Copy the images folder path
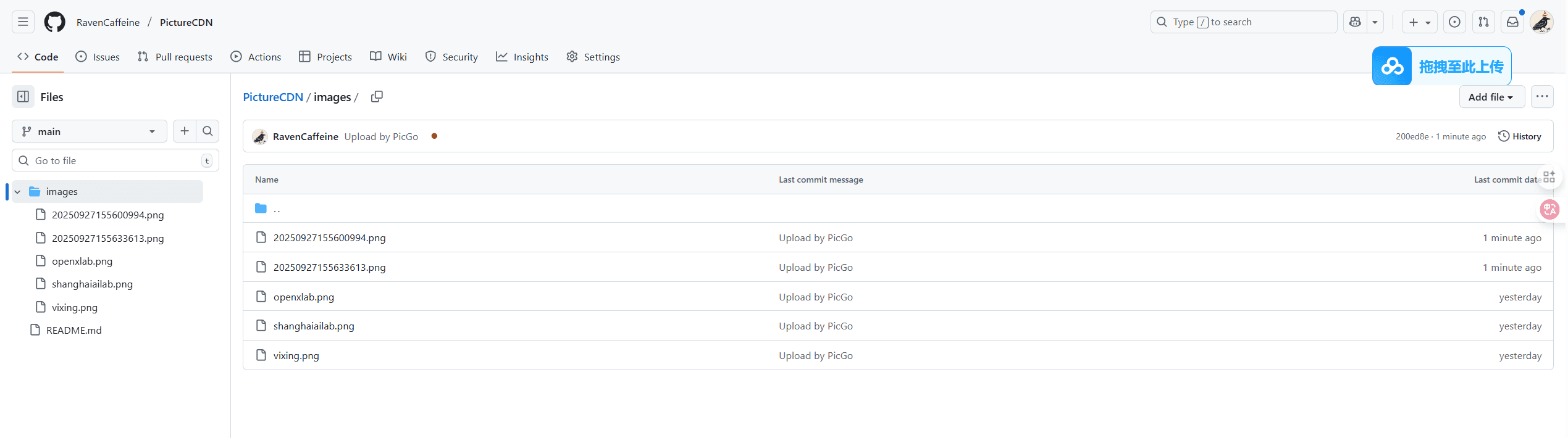 pos(377,97)
